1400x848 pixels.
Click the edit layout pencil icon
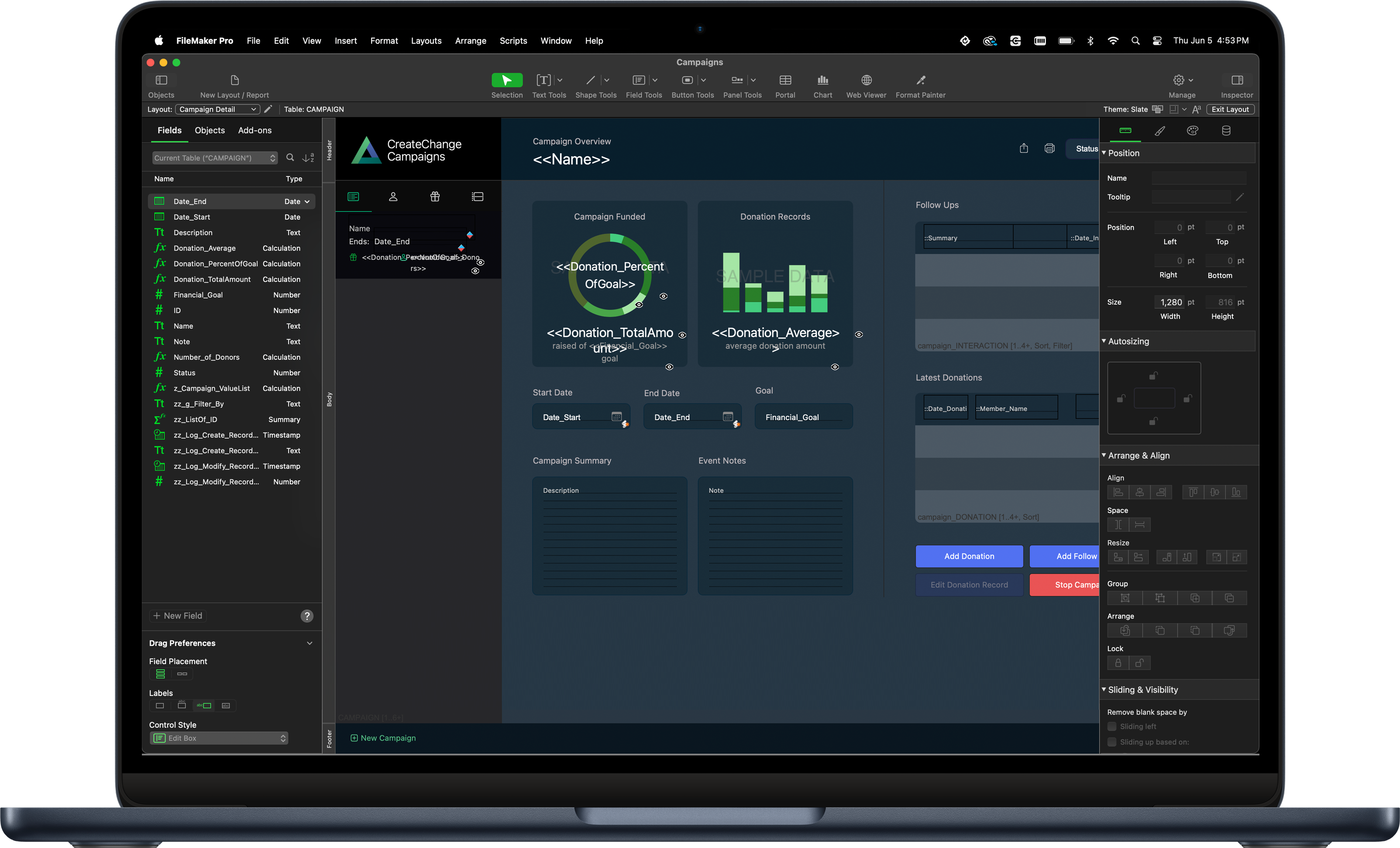[x=268, y=109]
